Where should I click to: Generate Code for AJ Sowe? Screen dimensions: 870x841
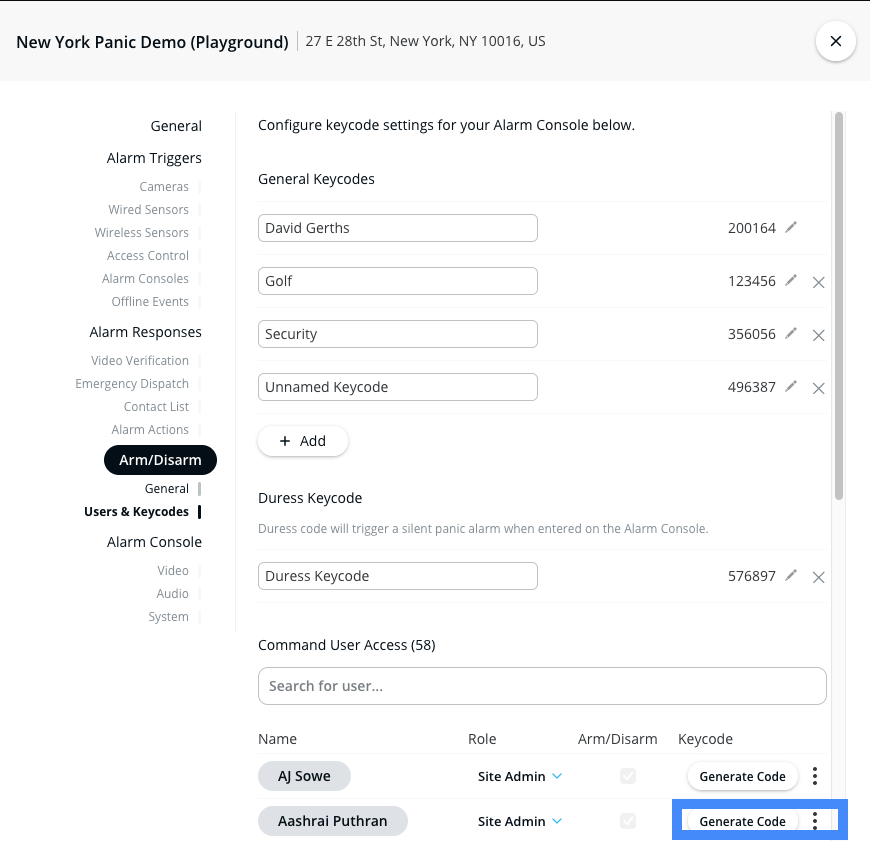[742, 776]
